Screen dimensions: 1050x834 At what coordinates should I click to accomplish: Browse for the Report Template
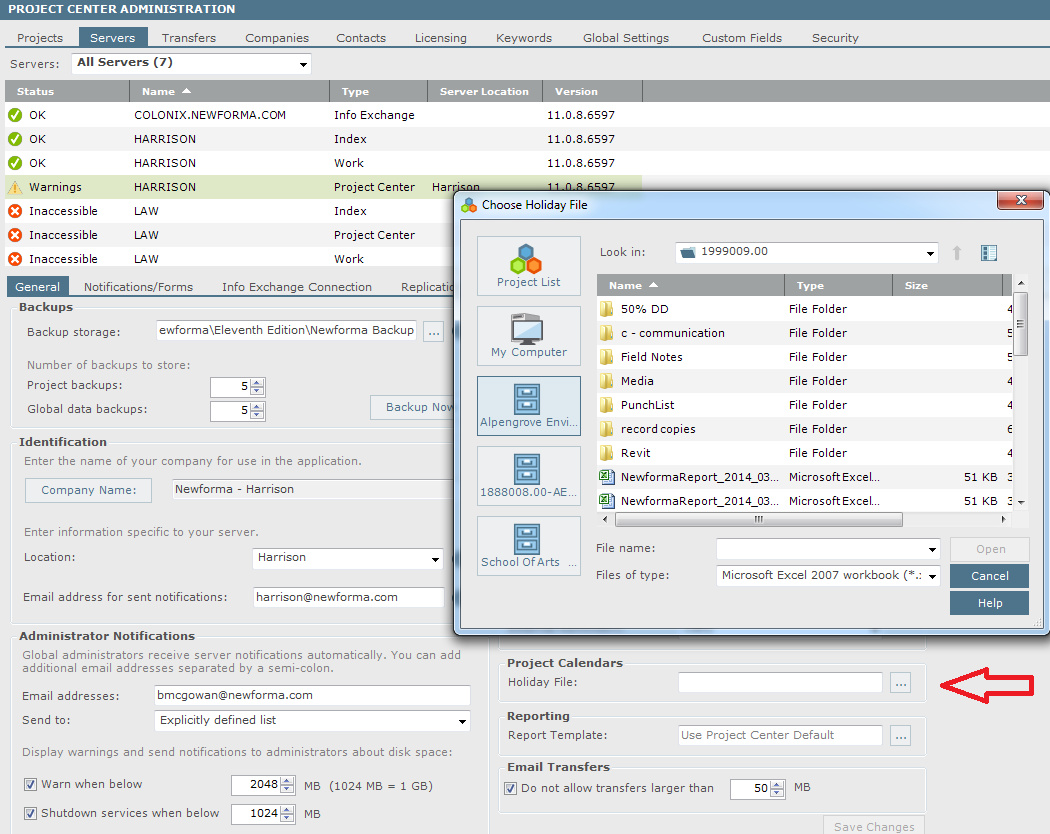pyautogui.click(x=901, y=736)
